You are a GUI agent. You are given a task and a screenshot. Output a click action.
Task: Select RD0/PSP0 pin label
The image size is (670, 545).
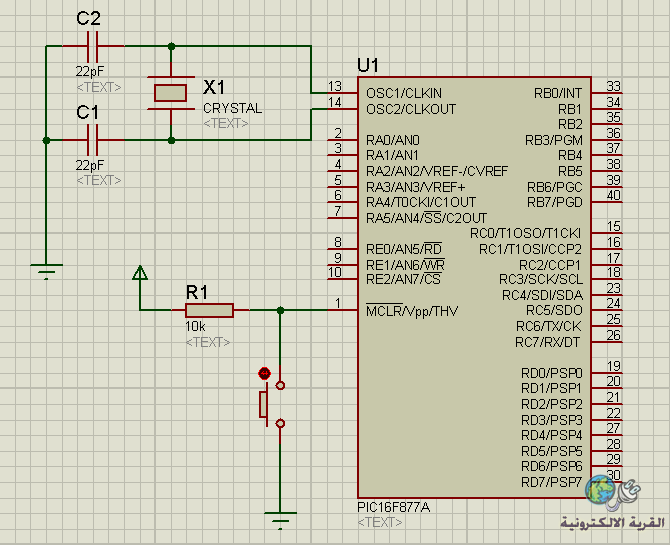point(552,374)
